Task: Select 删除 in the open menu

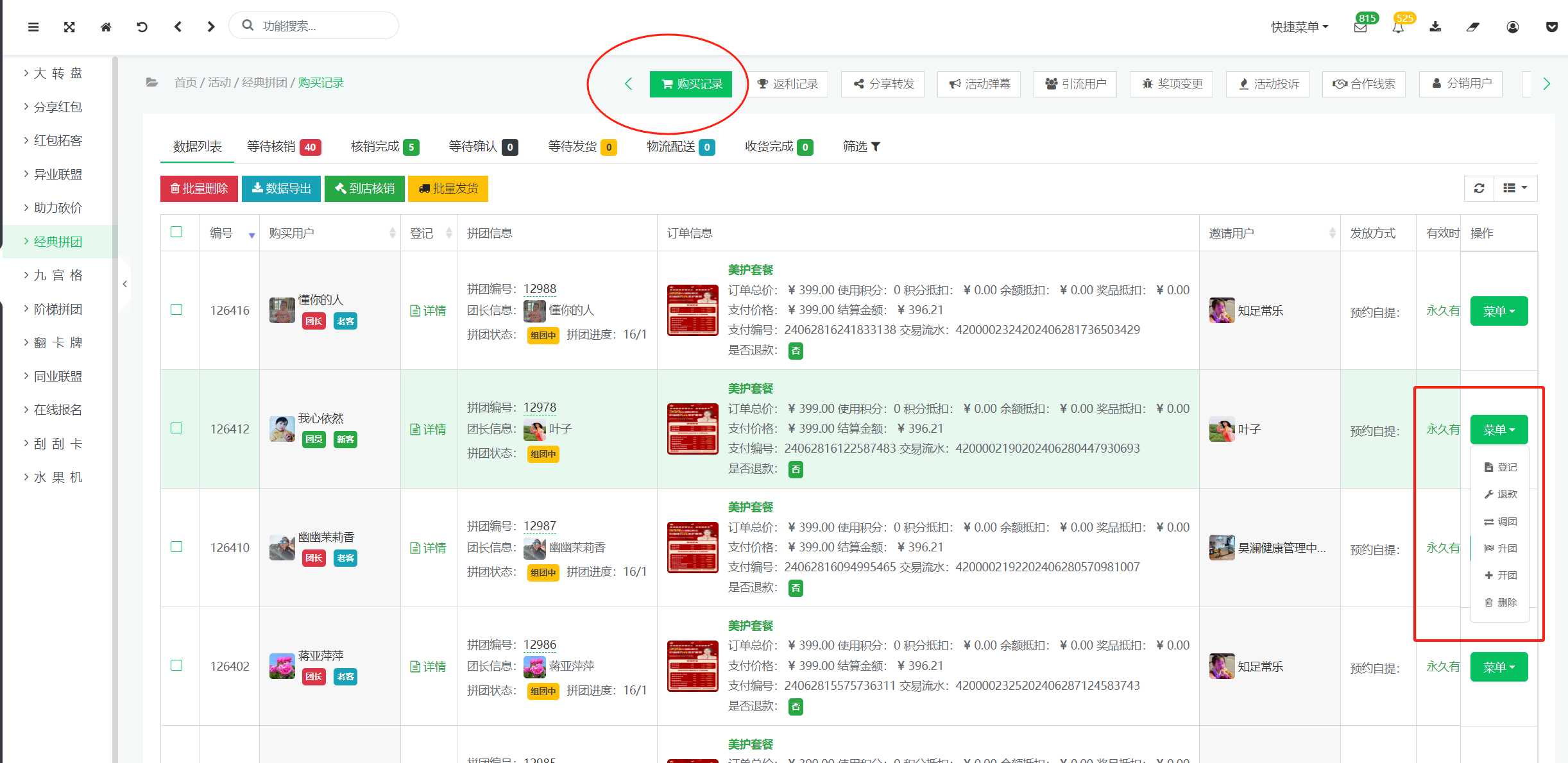Action: 1500,602
